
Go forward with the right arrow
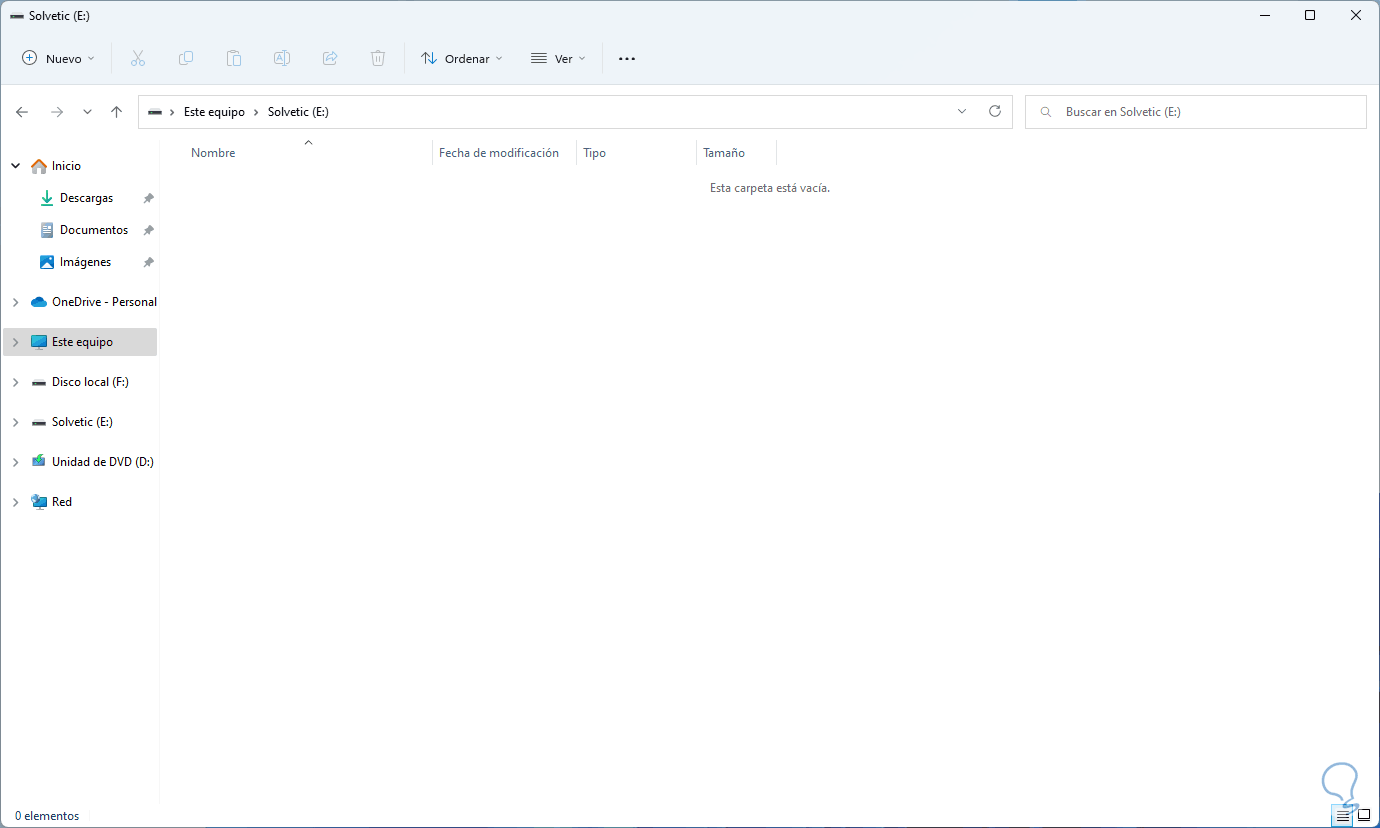(x=57, y=112)
